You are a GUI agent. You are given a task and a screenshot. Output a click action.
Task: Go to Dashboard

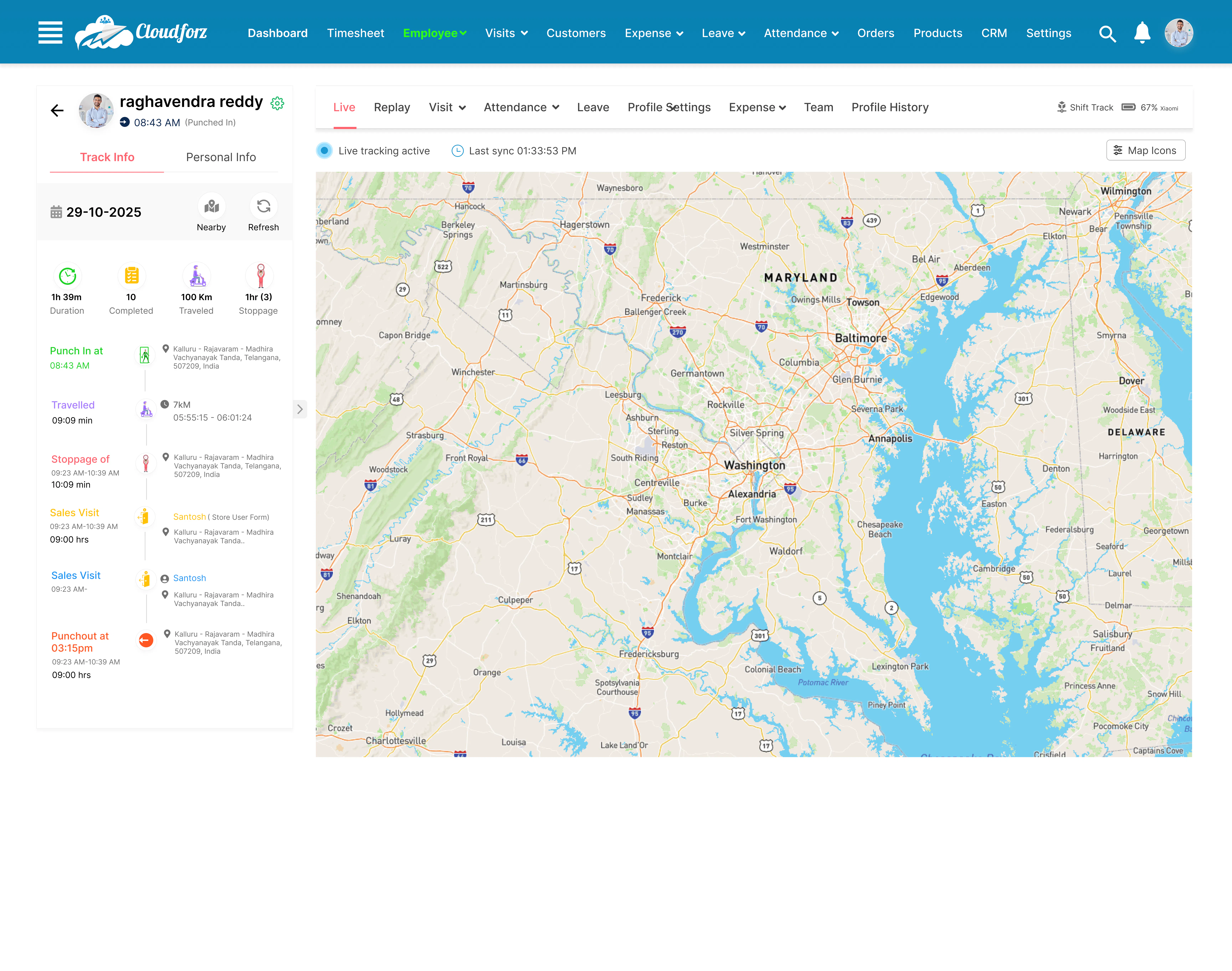coord(278,33)
